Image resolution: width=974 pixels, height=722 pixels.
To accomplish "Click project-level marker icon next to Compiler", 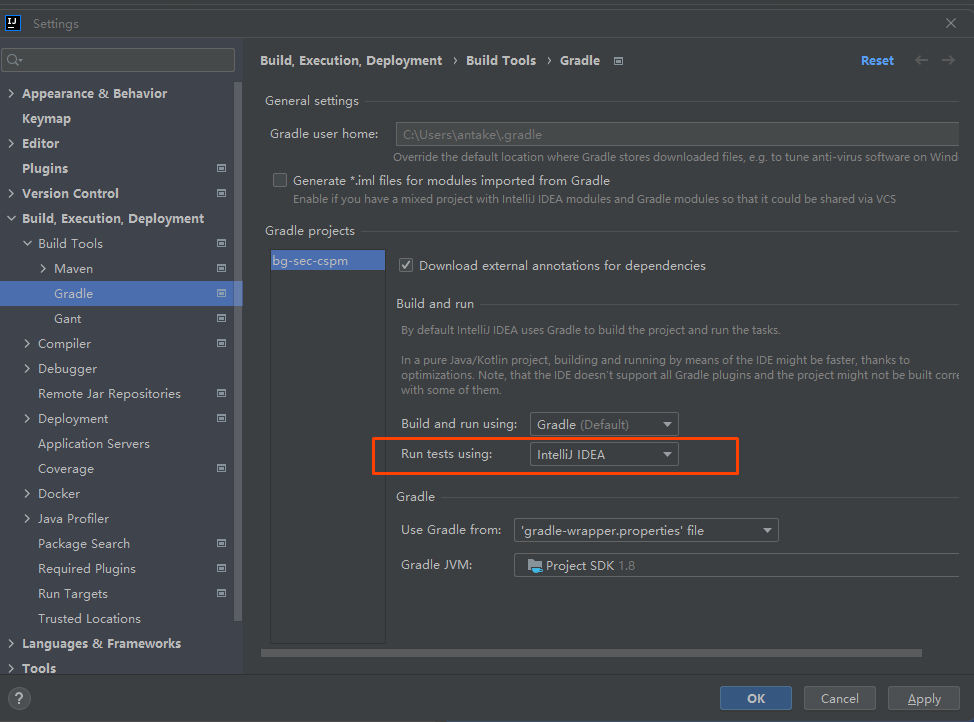I will point(221,343).
